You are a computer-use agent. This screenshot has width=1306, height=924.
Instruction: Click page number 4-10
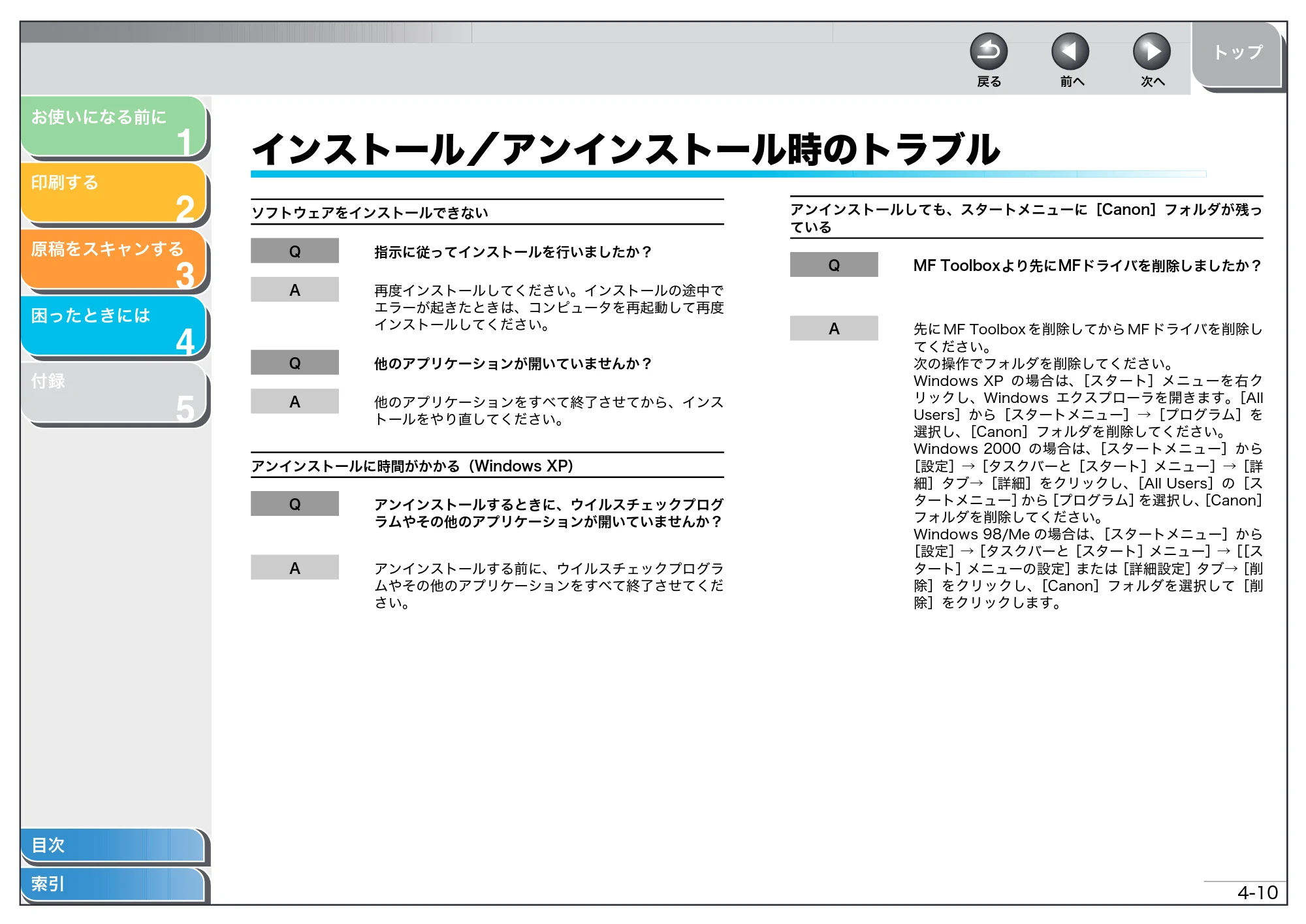tap(1257, 893)
